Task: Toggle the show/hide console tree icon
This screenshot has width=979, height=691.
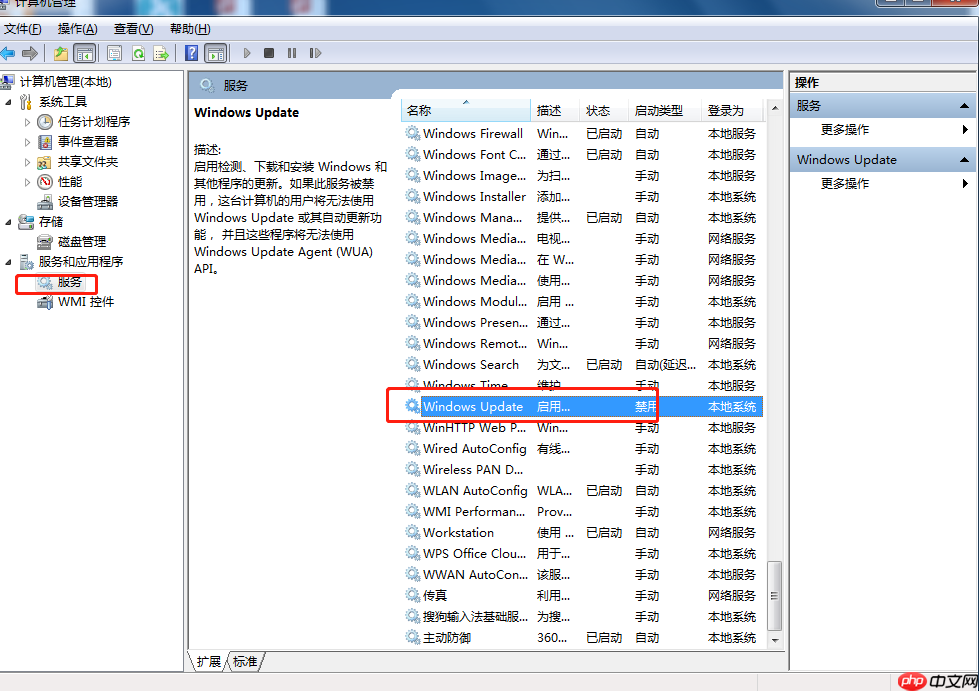Action: (84, 54)
